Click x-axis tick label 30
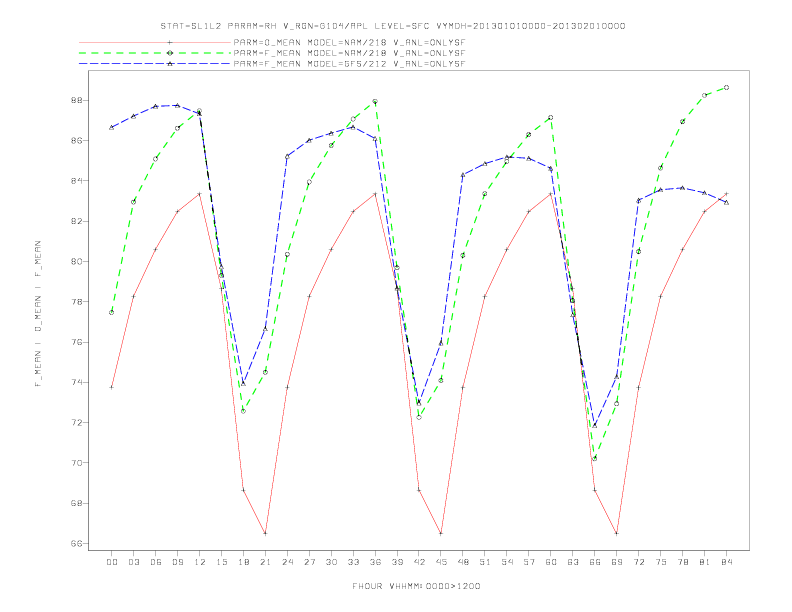 (x=331, y=562)
